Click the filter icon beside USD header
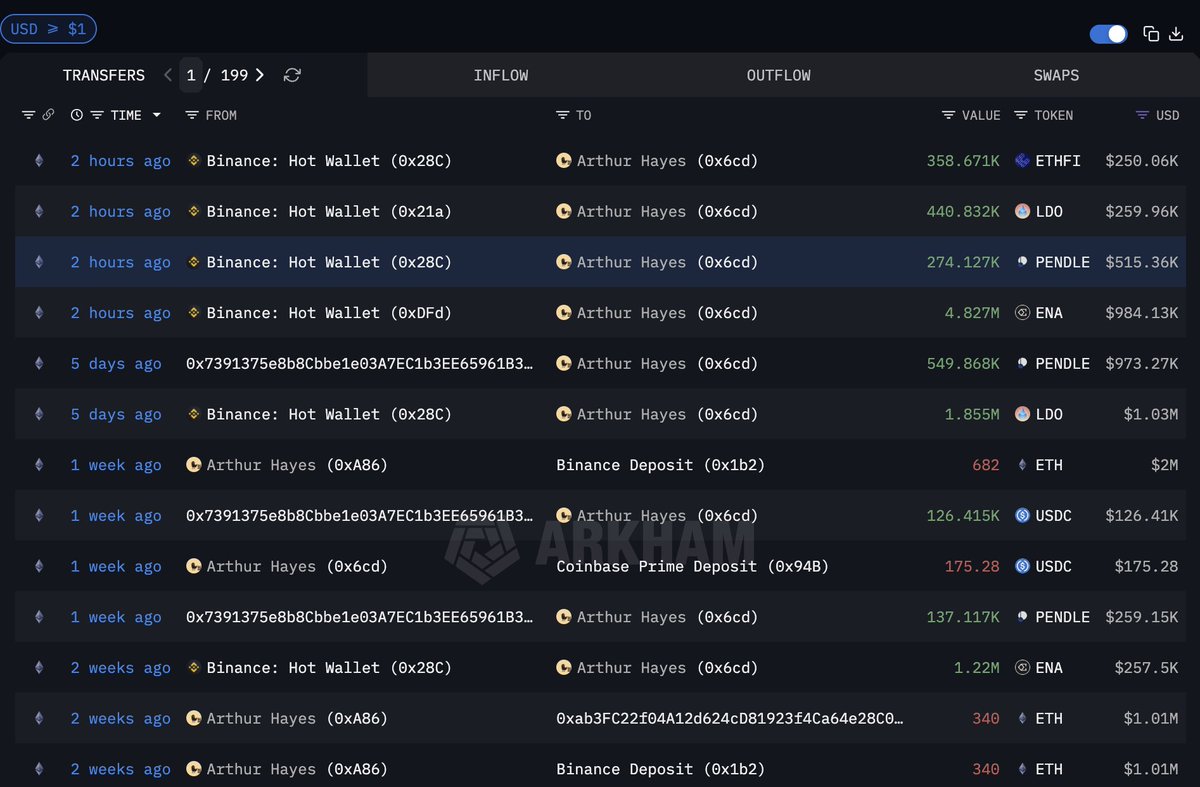Image resolution: width=1200 pixels, height=787 pixels. tap(1142, 115)
